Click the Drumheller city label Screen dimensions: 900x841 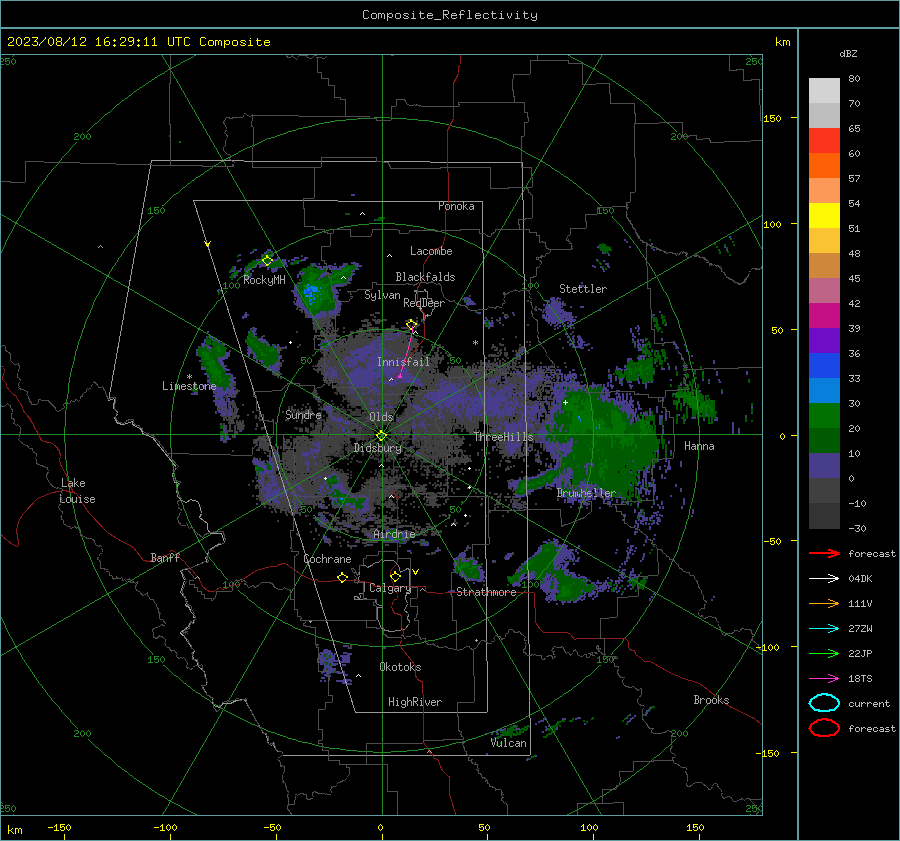click(586, 493)
